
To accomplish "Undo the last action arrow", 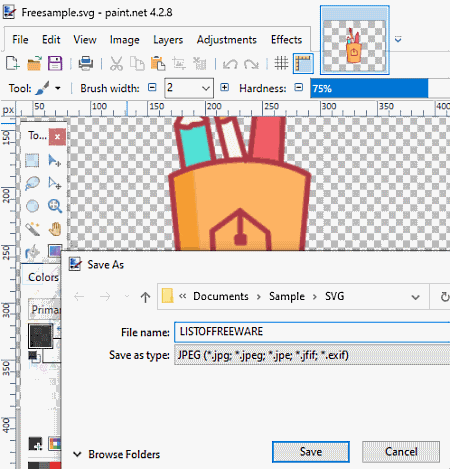I will pyautogui.click(x=230, y=63).
